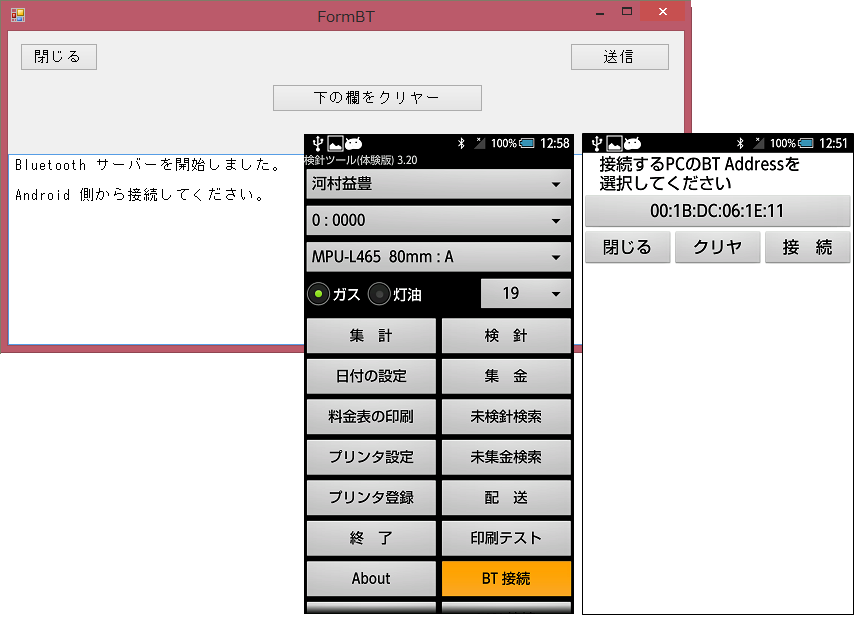862x623 pixels.
Task: Tap the 集 計 button
Action: pyautogui.click(x=371, y=335)
